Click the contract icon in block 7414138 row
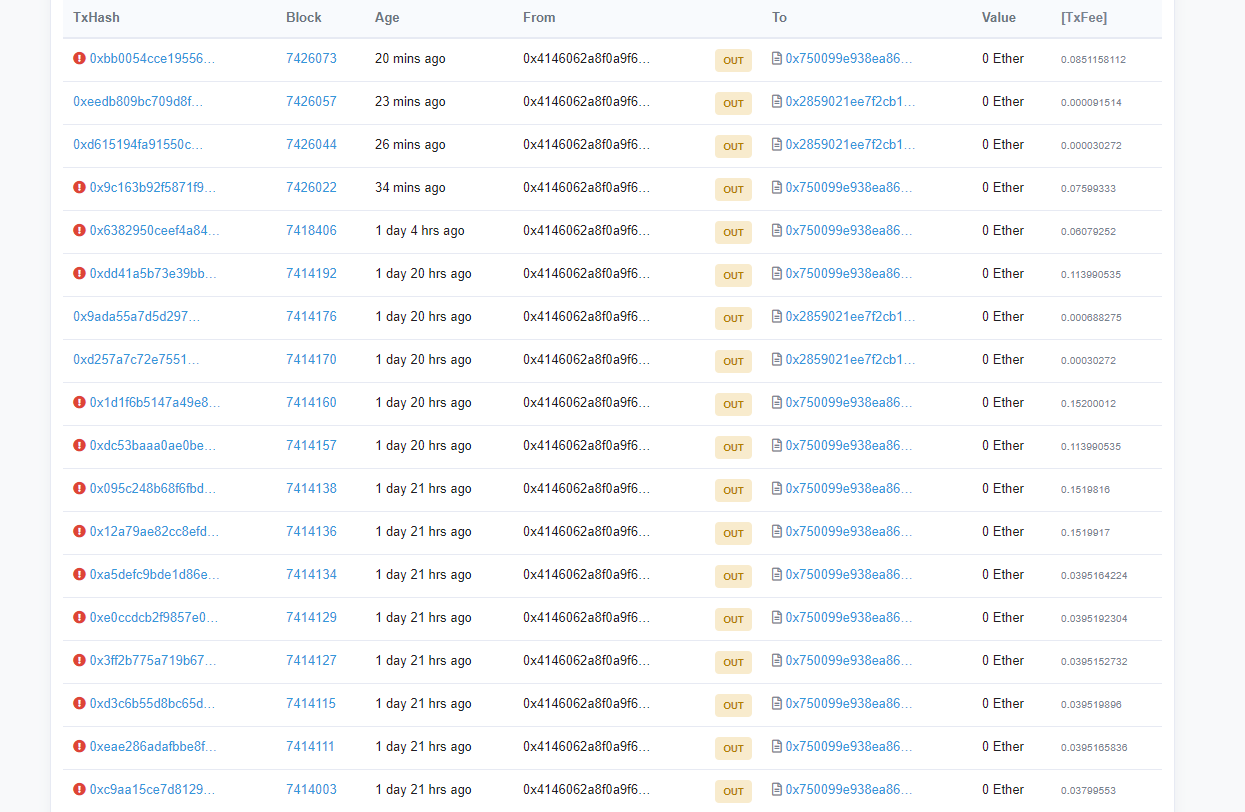This screenshot has height=812, width=1245. 777,488
